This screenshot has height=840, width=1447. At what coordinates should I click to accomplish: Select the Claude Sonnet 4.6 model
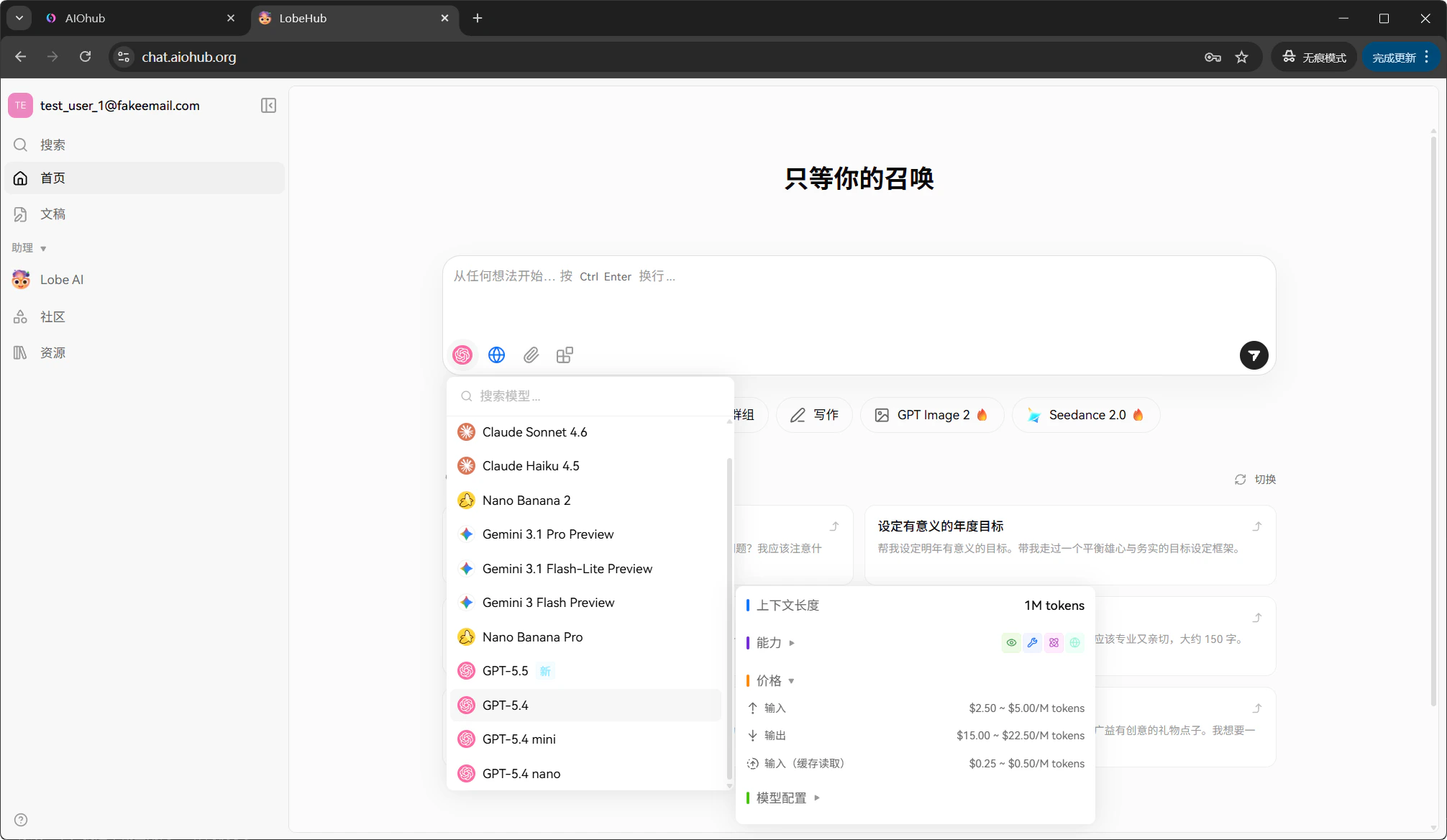tap(585, 432)
